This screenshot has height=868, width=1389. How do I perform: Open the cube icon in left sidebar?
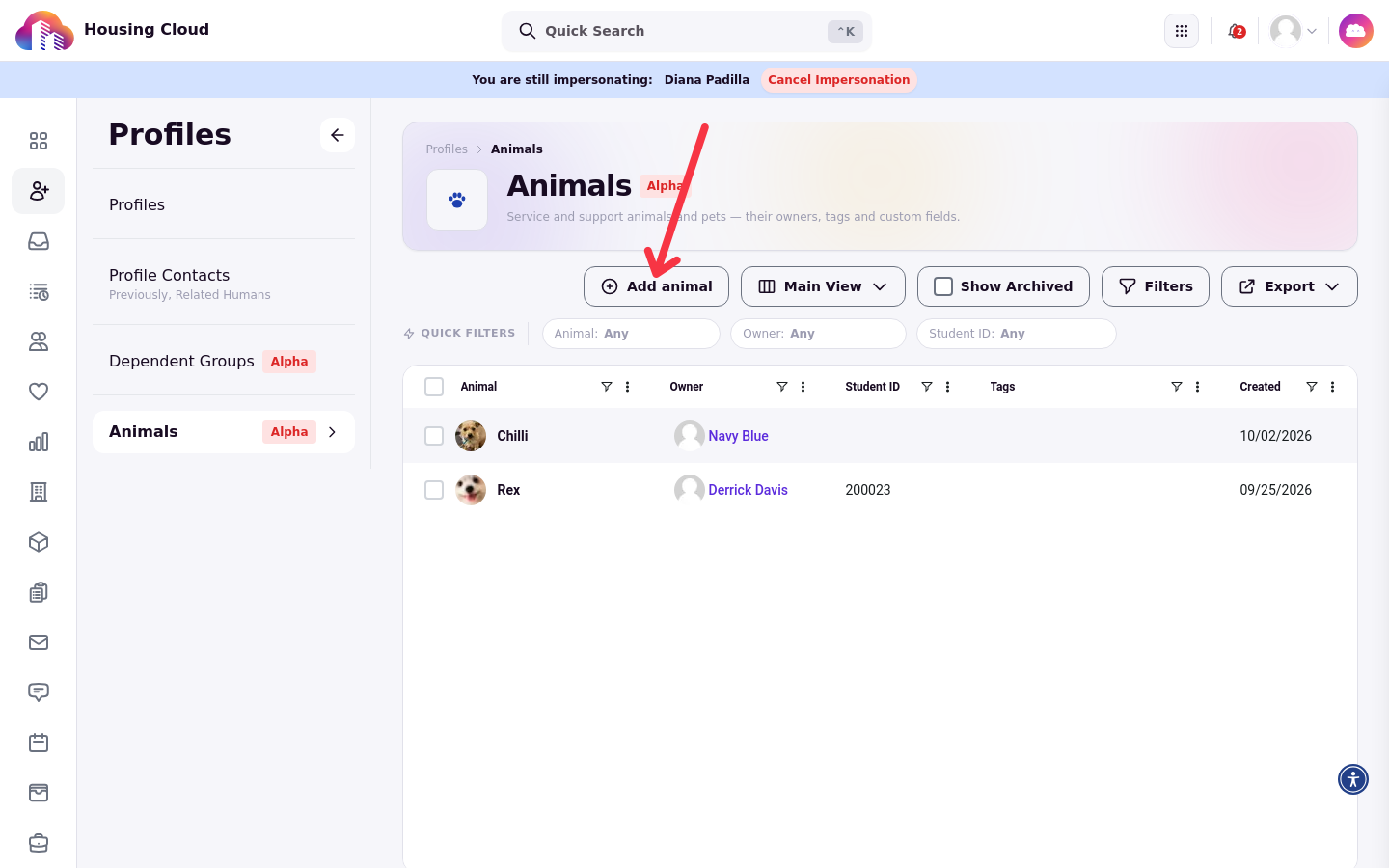click(x=39, y=542)
